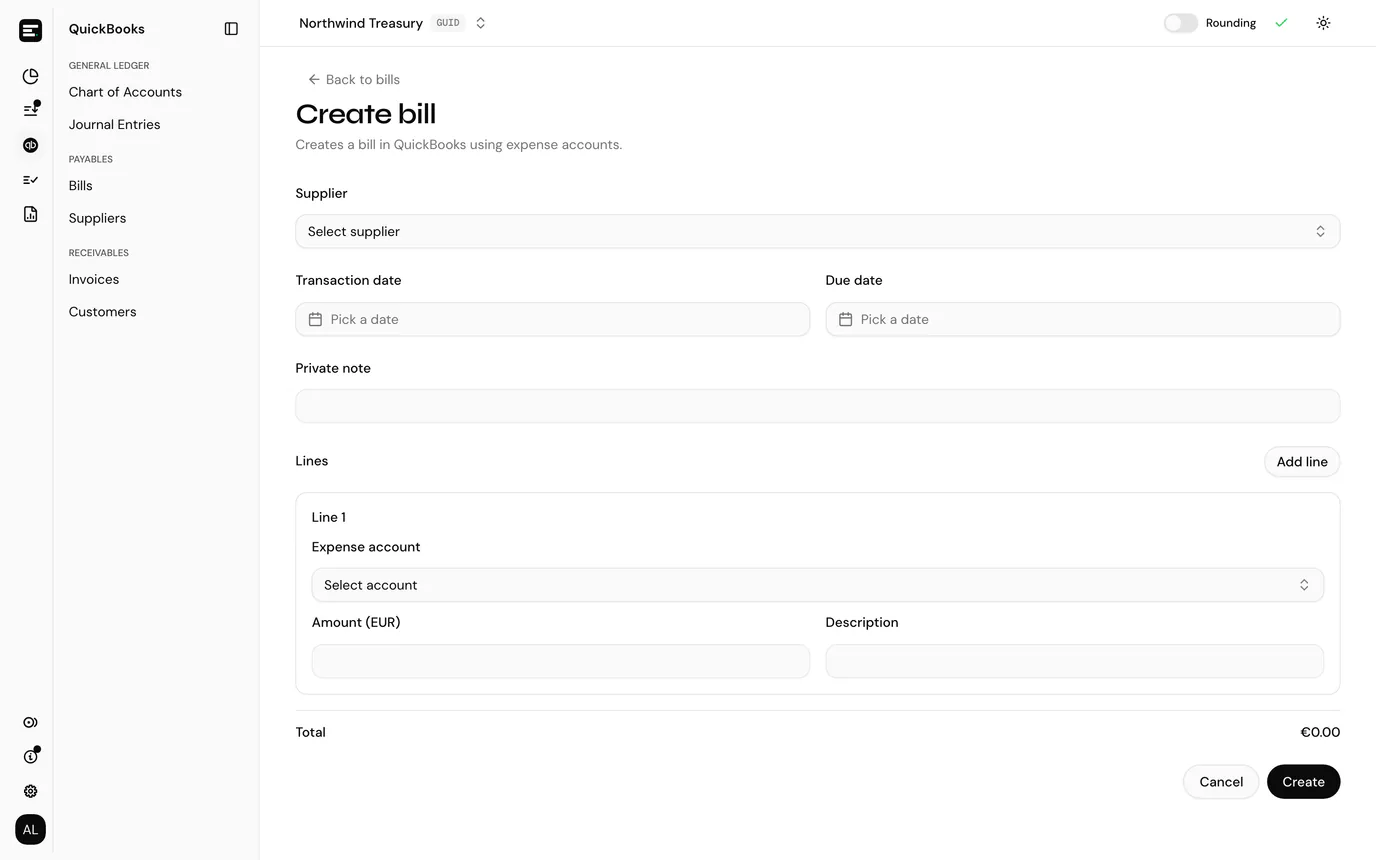Viewport: 1376px width, 860px height.
Task: Click the broadcast target icon near bottom of rail
Action: tap(30, 722)
